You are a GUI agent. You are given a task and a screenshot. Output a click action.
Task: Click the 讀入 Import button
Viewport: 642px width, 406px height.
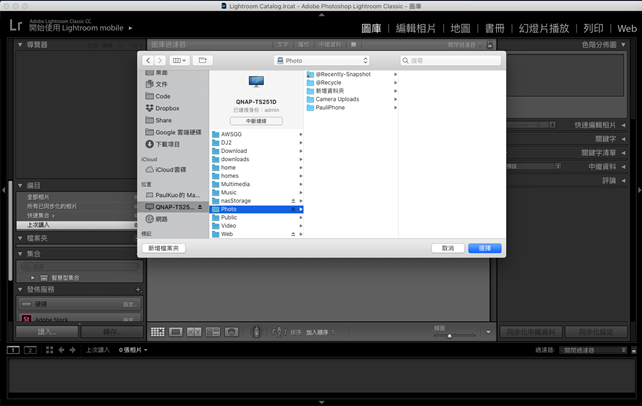point(47,332)
